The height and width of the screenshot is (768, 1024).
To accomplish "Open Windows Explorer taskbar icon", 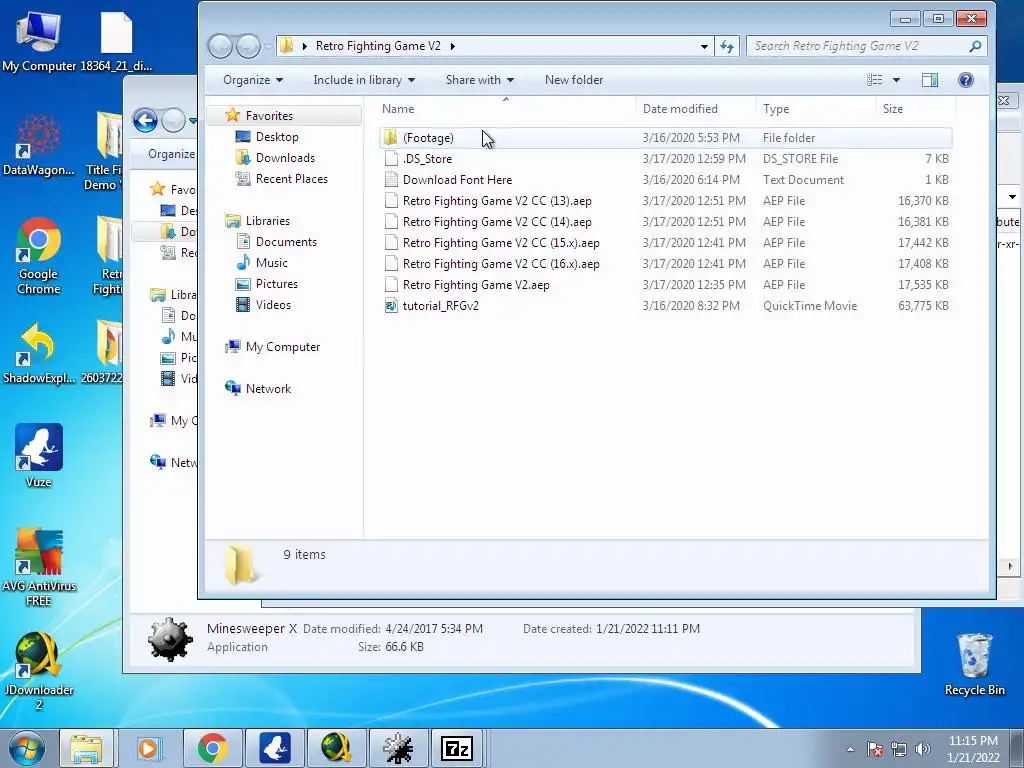I will 86,748.
